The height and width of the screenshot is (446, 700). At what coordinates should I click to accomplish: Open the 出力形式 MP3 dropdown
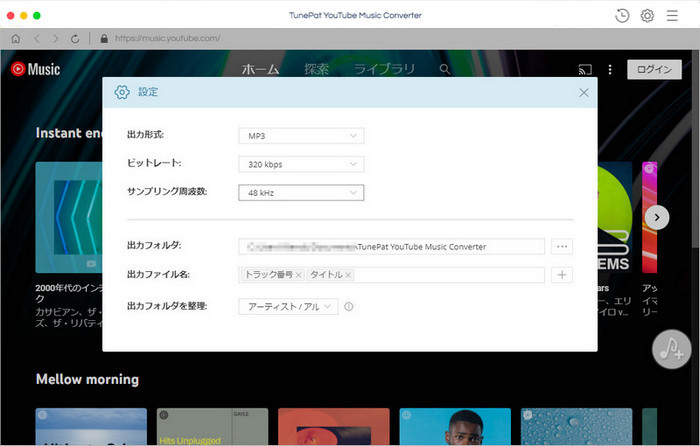(x=301, y=136)
